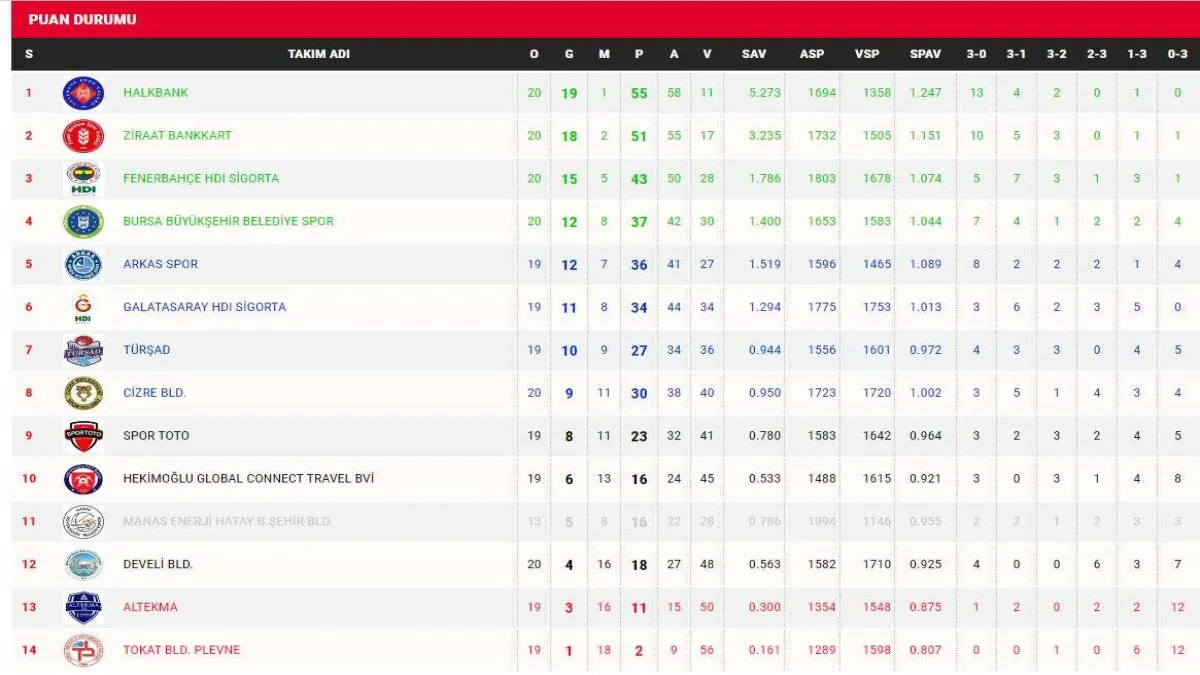Click the Ziraat Bankkart team logo
This screenshot has height=675, width=1200.
point(83,136)
